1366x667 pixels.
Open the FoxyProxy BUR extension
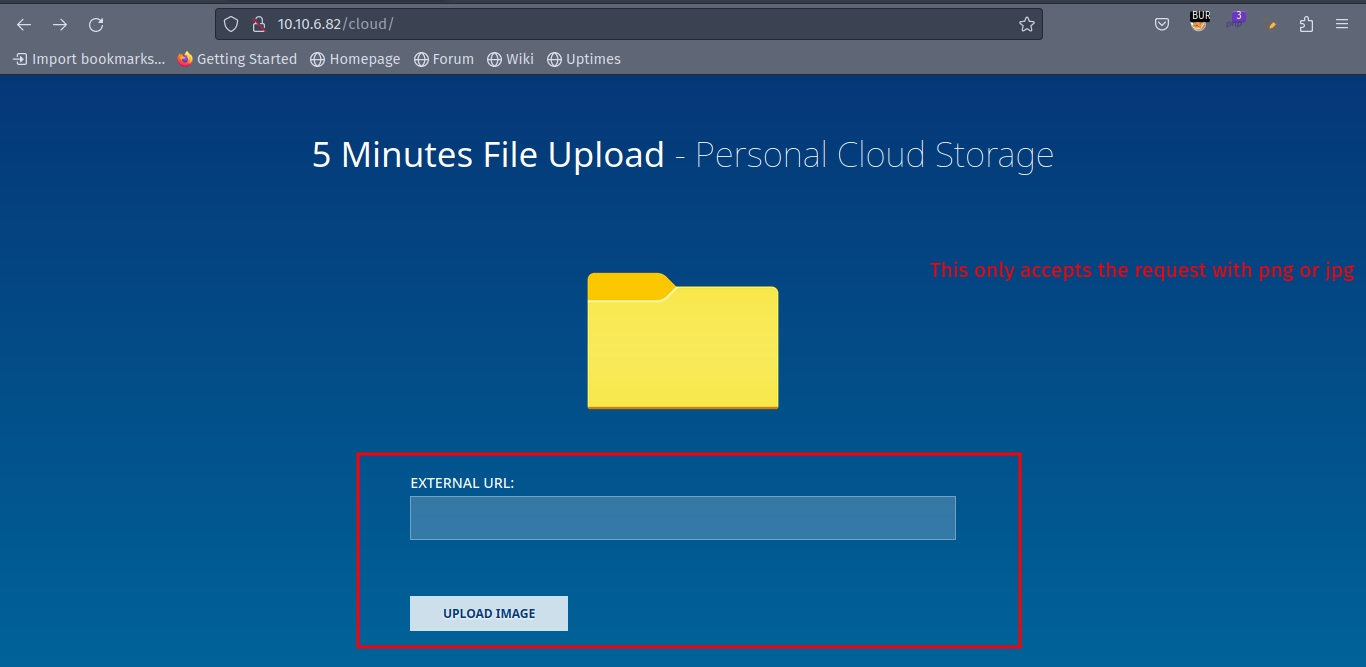(x=1199, y=23)
